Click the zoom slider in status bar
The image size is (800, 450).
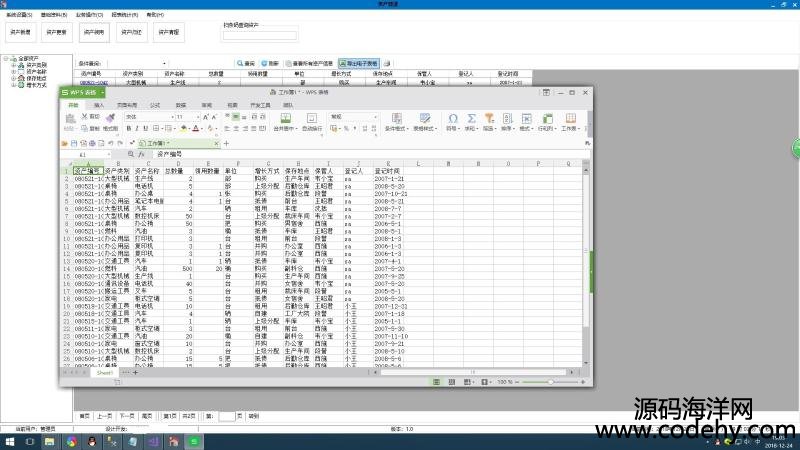[550, 382]
